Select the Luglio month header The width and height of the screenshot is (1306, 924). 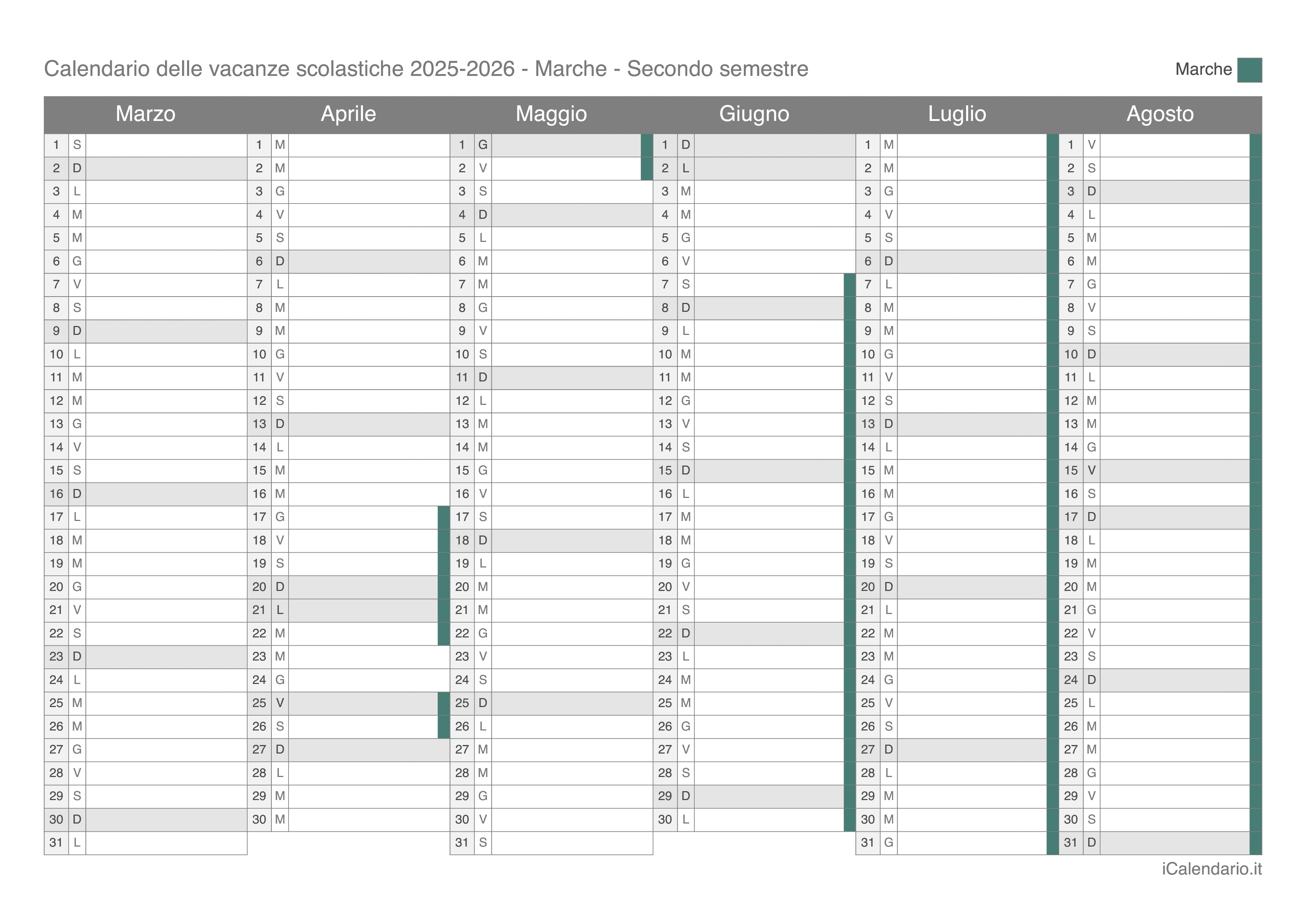957,114
